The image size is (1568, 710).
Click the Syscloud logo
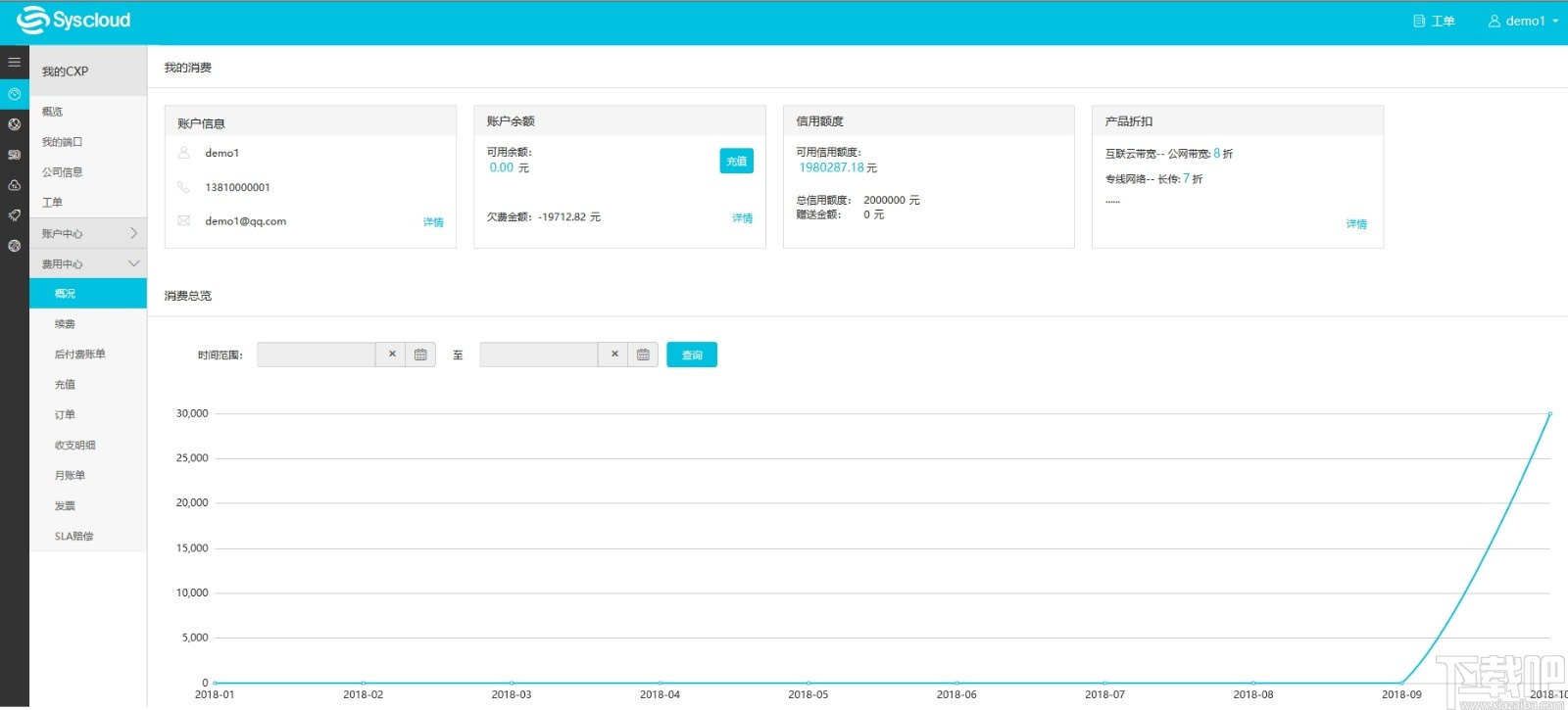pyautogui.click(x=73, y=20)
